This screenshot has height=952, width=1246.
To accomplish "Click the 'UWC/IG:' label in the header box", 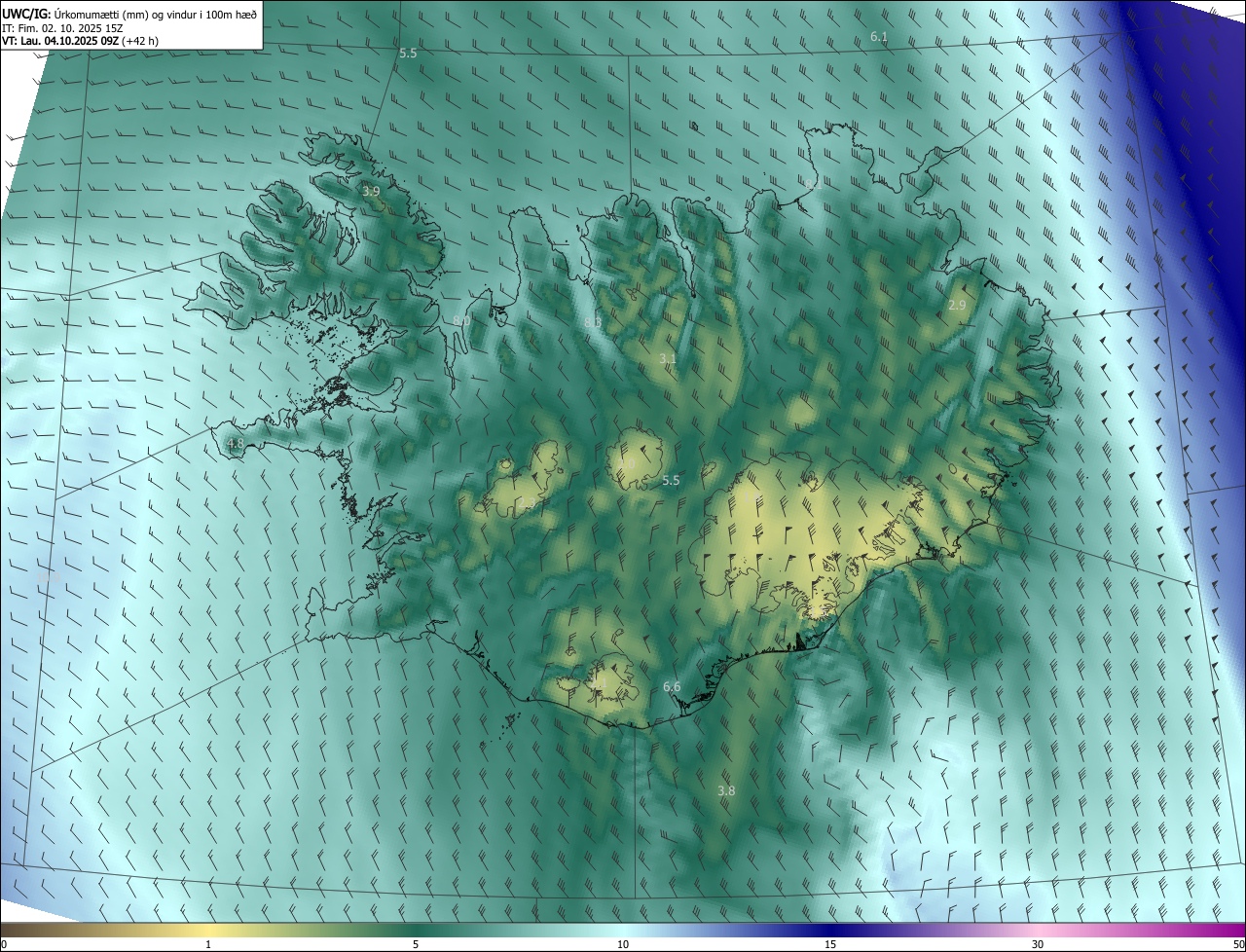I will tap(26, 14).
